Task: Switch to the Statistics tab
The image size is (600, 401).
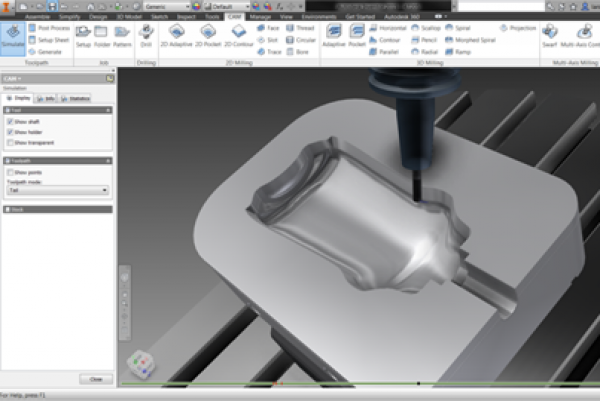Action: coord(74,99)
